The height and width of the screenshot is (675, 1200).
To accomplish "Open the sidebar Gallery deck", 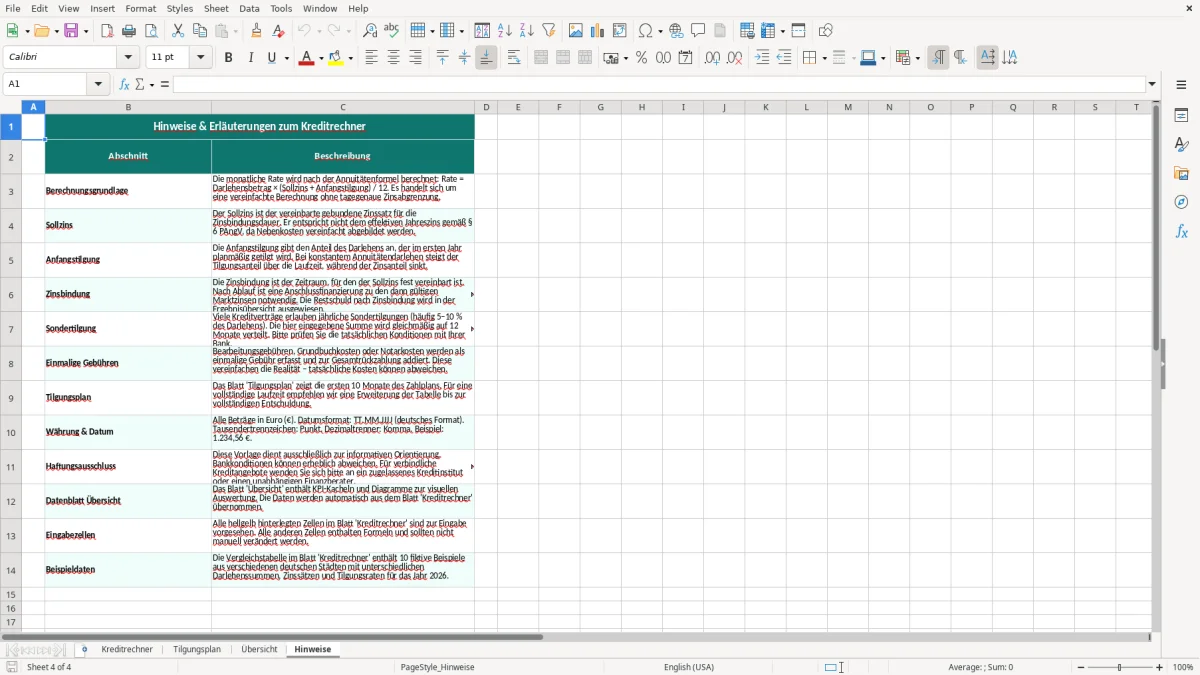I will click(1181, 174).
